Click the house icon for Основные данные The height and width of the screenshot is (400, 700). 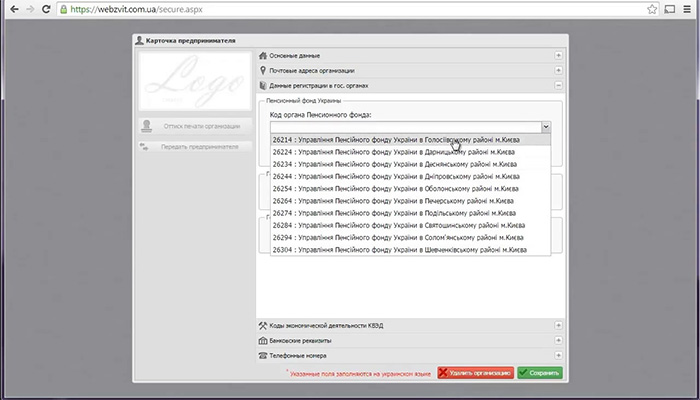pyautogui.click(x=263, y=56)
